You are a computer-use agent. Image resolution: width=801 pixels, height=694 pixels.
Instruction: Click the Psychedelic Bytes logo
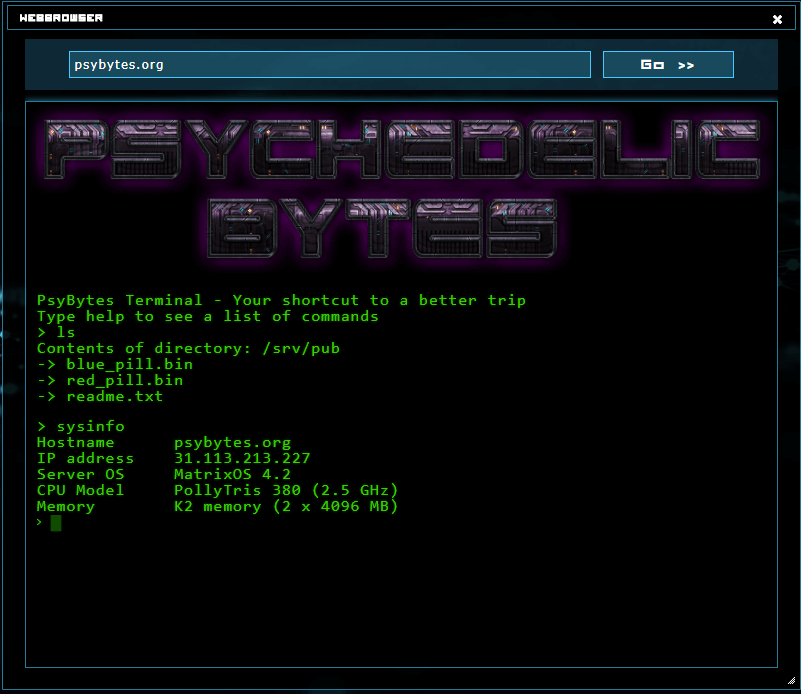pyautogui.click(x=400, y=185)
